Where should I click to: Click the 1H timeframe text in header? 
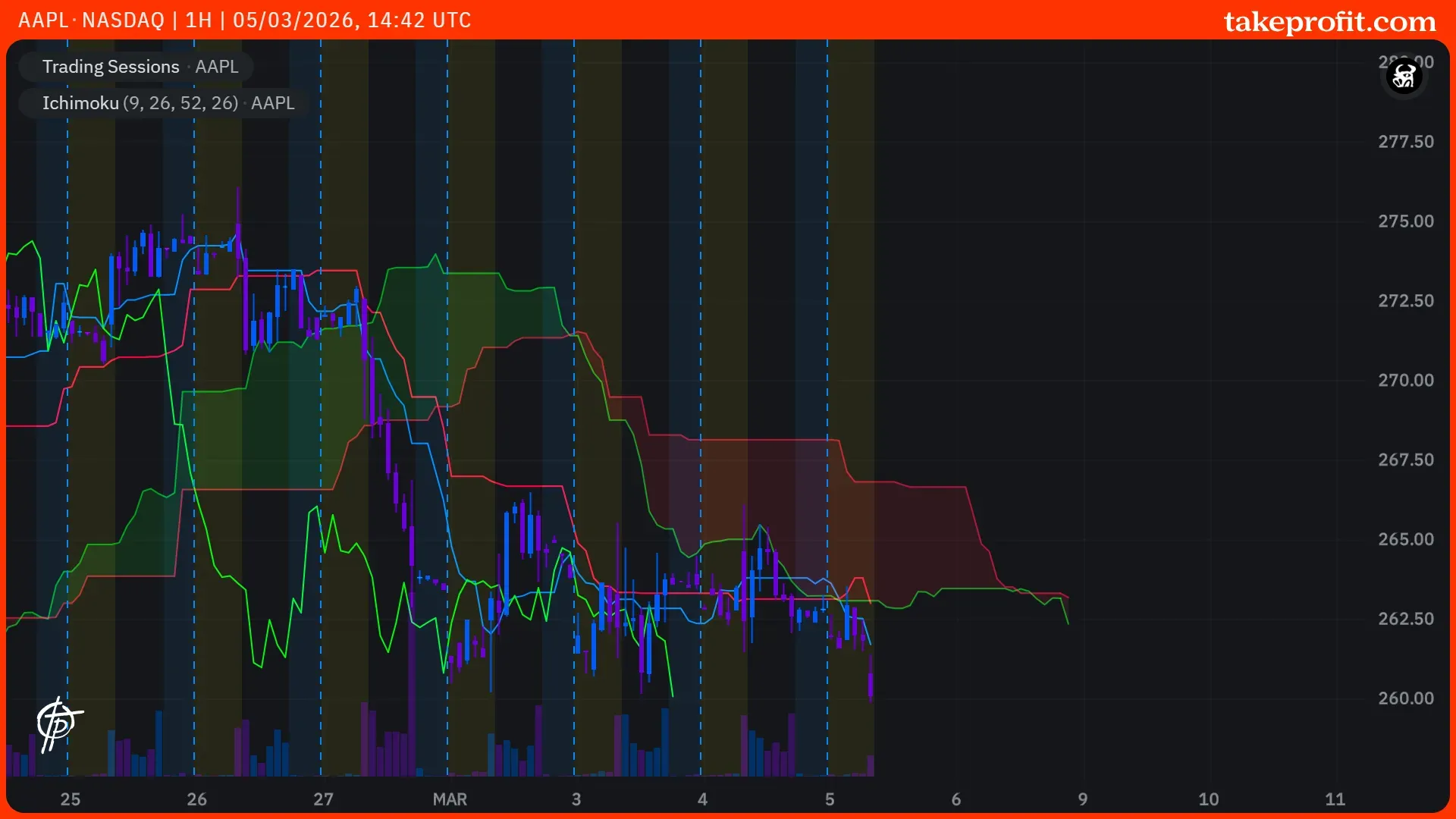point(199,20)
